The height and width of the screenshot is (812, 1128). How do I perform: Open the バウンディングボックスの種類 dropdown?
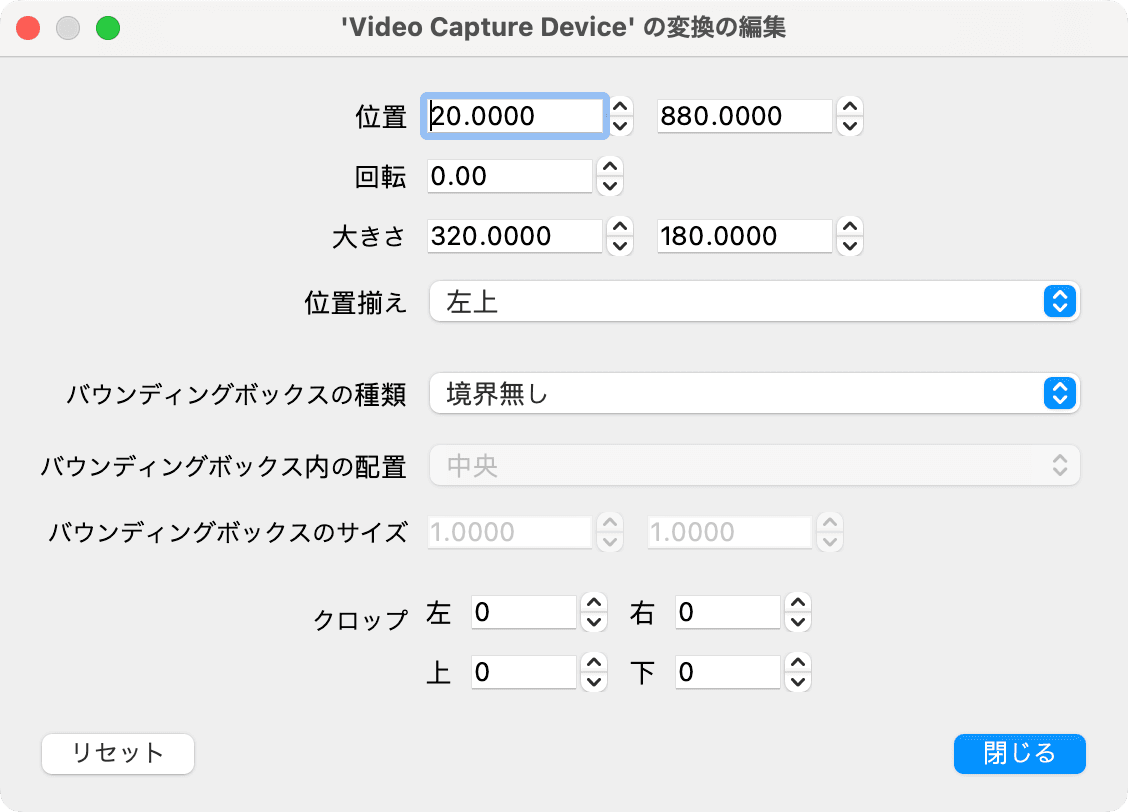click(755, 393)
